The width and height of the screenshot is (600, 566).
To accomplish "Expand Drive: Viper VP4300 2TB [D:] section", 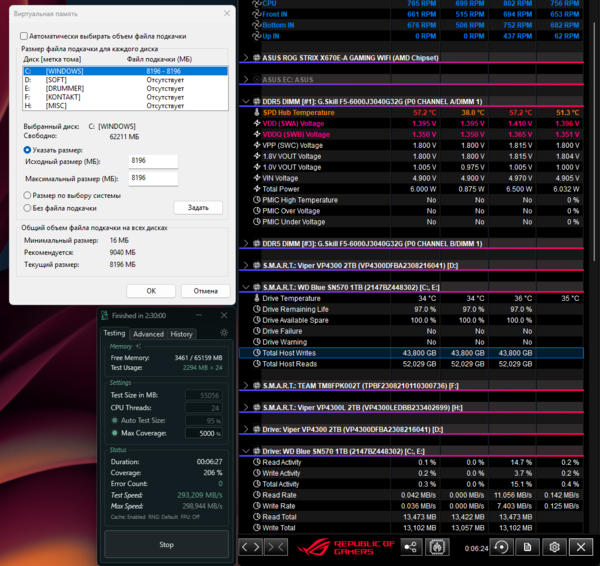I will coord(246,429).
